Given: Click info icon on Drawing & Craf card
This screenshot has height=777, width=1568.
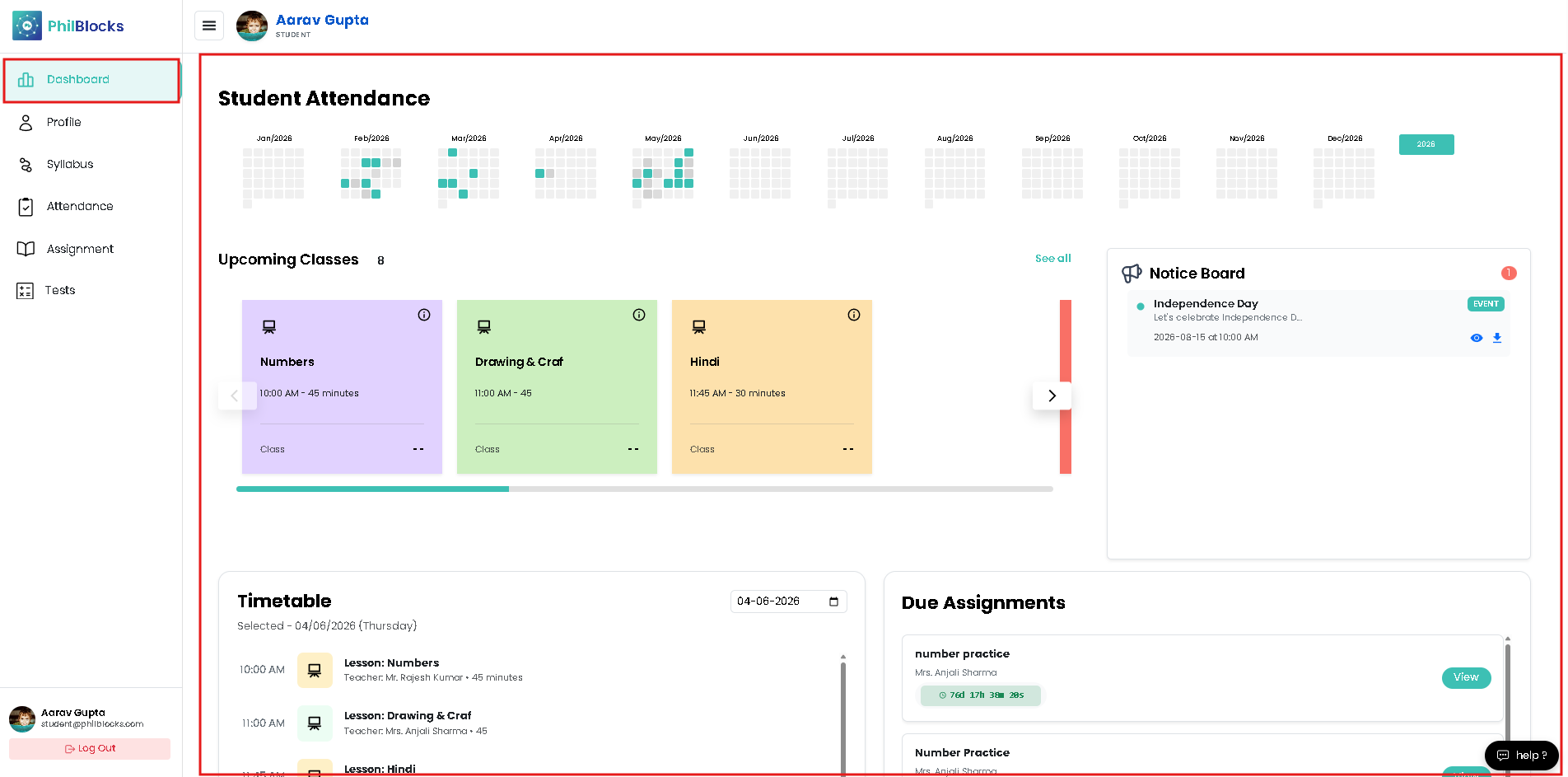Looking at the screenshot, I should (x=639, y=315).
